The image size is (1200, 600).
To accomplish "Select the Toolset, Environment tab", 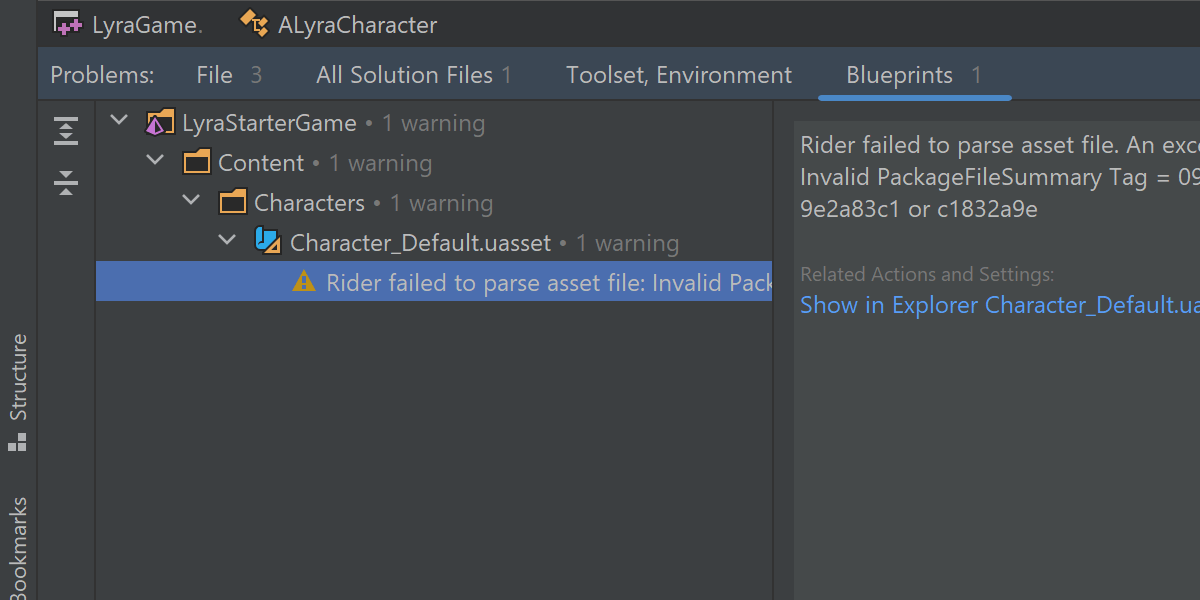I will (x=678, y=75).
